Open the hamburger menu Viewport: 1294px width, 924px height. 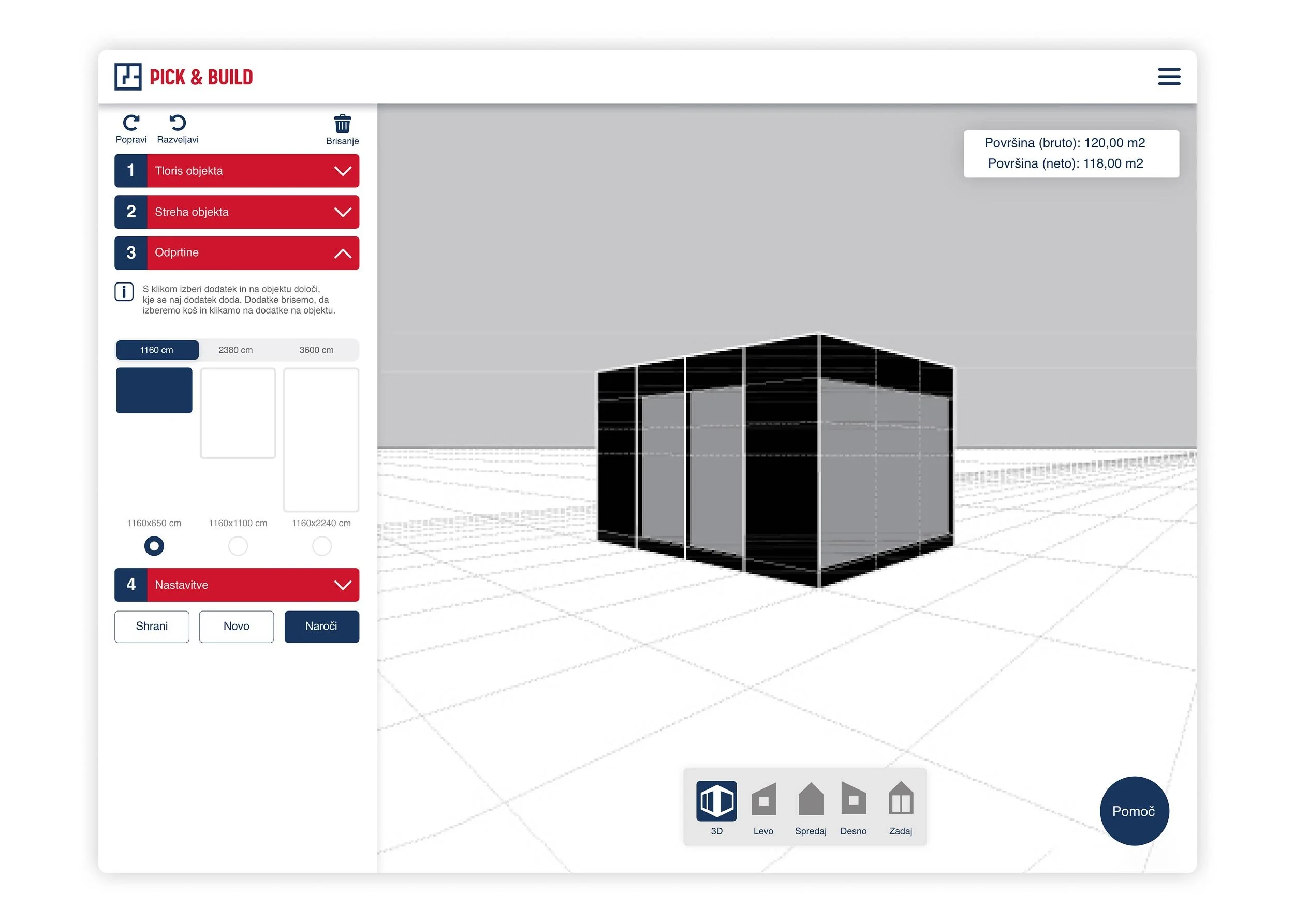point(1169,77)
